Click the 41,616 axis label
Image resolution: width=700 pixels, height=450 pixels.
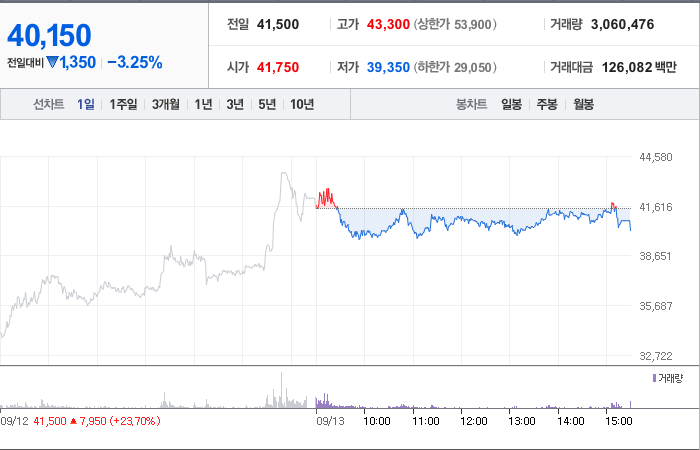[655, 207]
